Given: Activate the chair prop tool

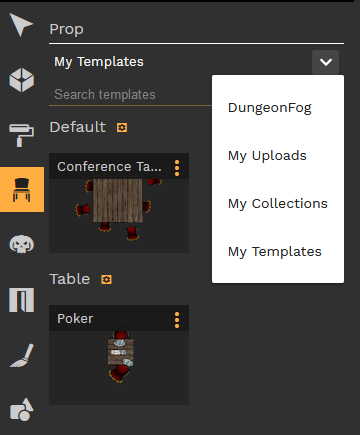Looking at the screenshot, I should pyautogui.click(x=22, y=189).
